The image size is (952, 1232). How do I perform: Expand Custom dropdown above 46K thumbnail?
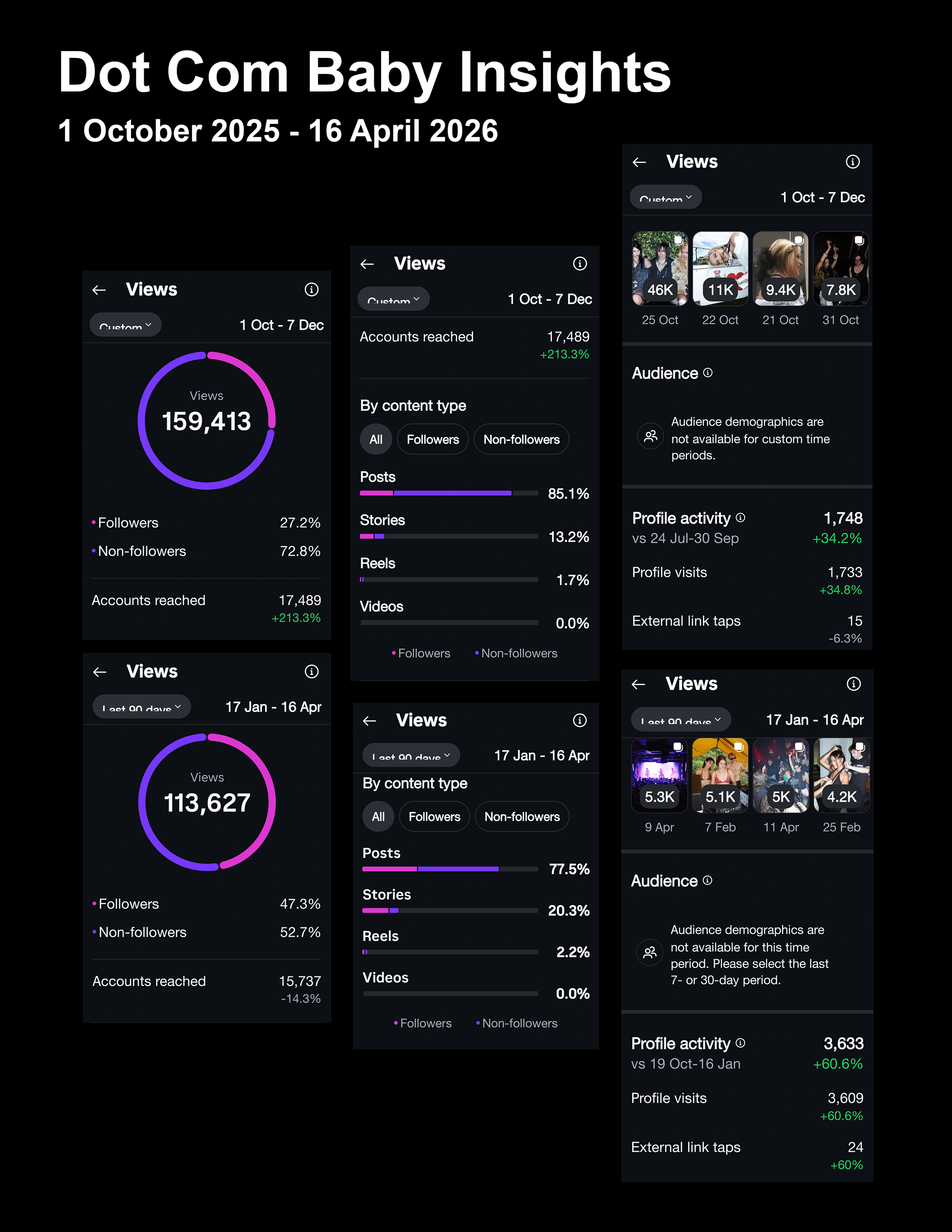(x=666, y=197)
